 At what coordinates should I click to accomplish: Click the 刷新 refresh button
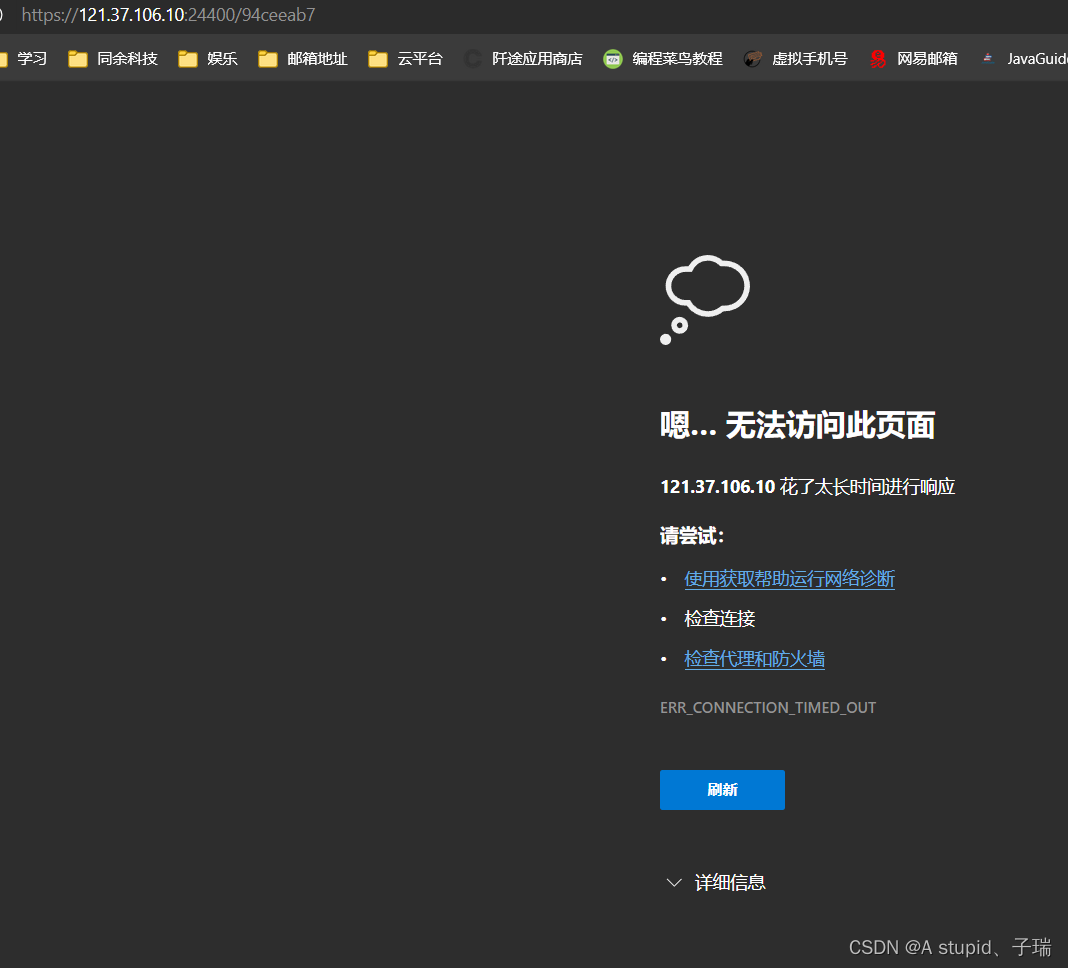point(722,790)
